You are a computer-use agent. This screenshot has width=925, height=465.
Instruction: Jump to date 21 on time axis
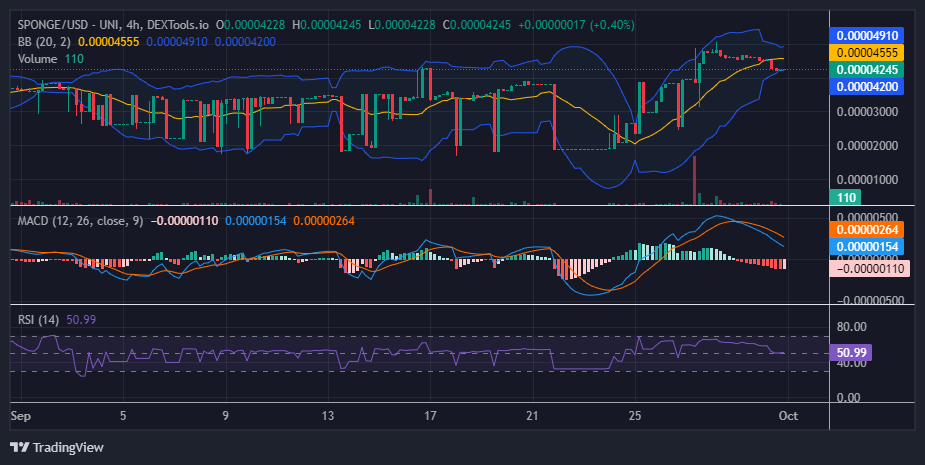pyautogui.click(x=532, y=416)
